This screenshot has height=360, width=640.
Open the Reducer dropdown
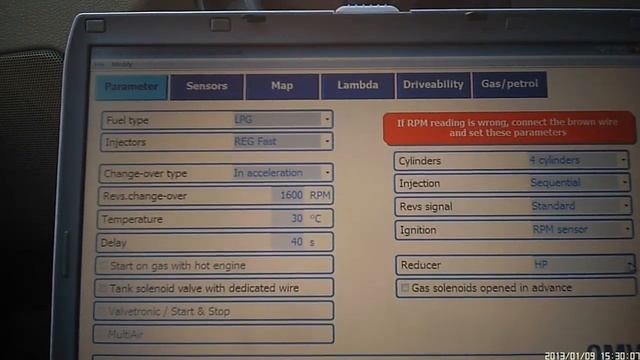click(x=630, y=265)
